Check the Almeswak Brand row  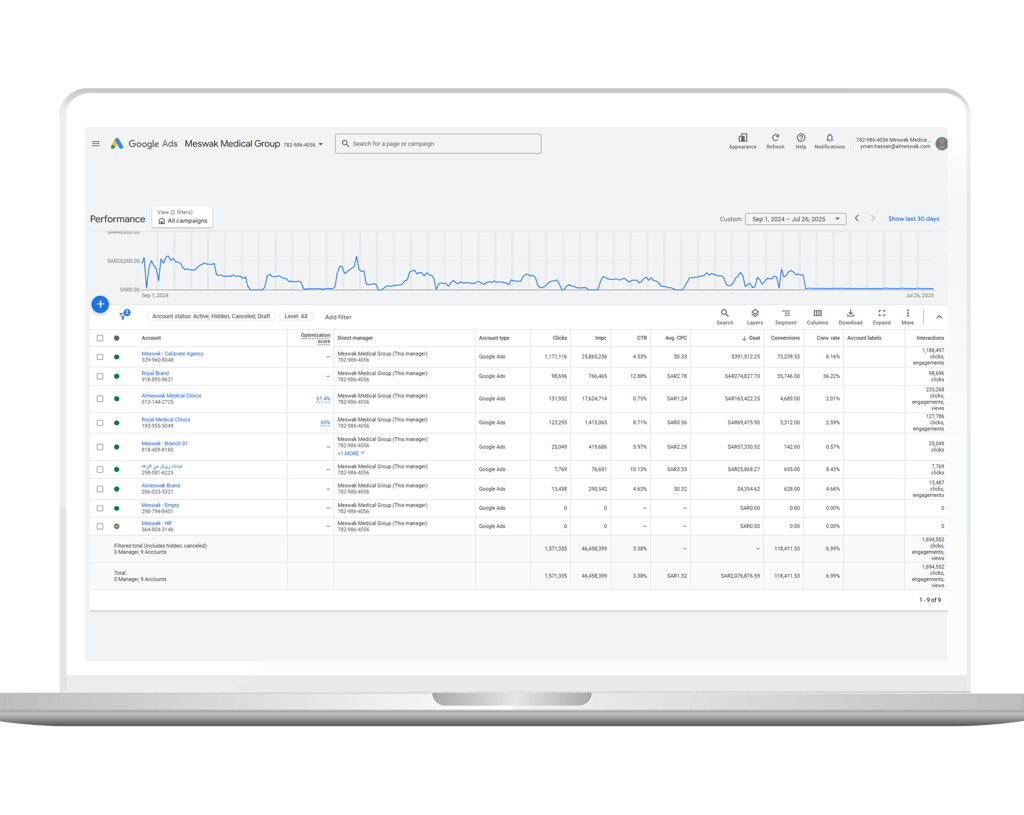(100, 488)
